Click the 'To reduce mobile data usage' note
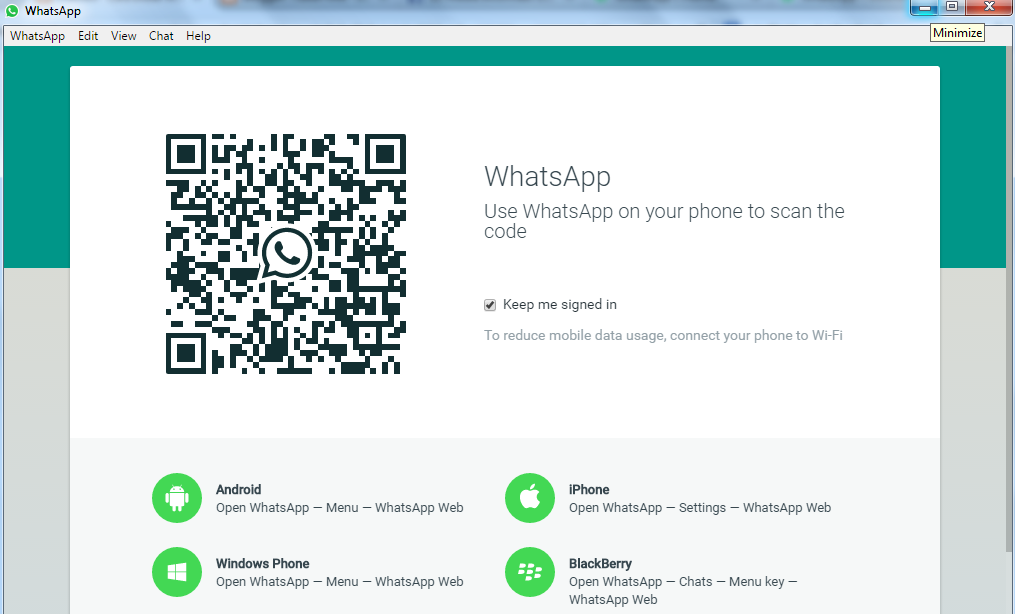Screen dimensions: 1015x614 pos(664,336)
